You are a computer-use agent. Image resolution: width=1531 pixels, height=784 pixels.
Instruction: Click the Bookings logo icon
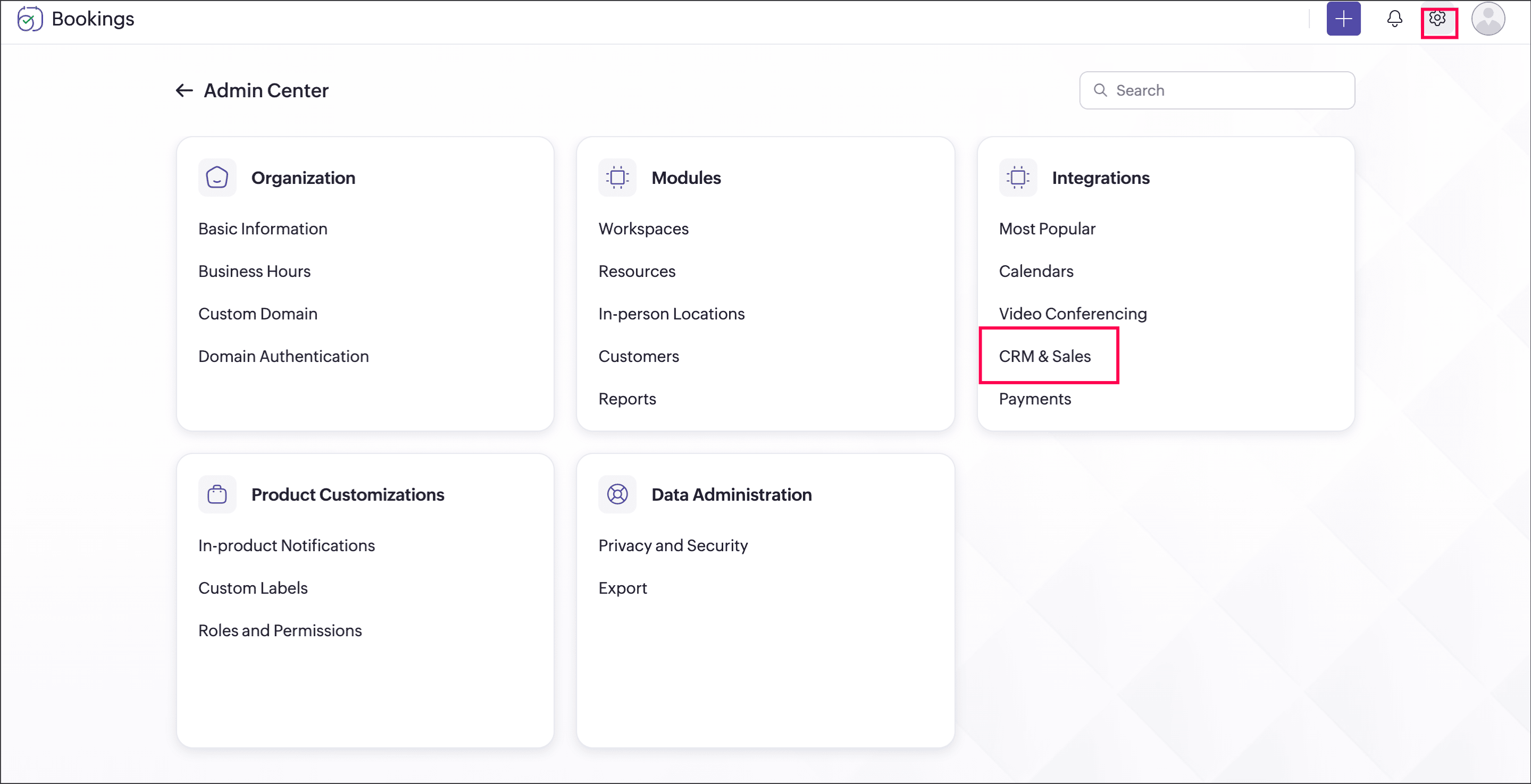[x=29, y=19]
